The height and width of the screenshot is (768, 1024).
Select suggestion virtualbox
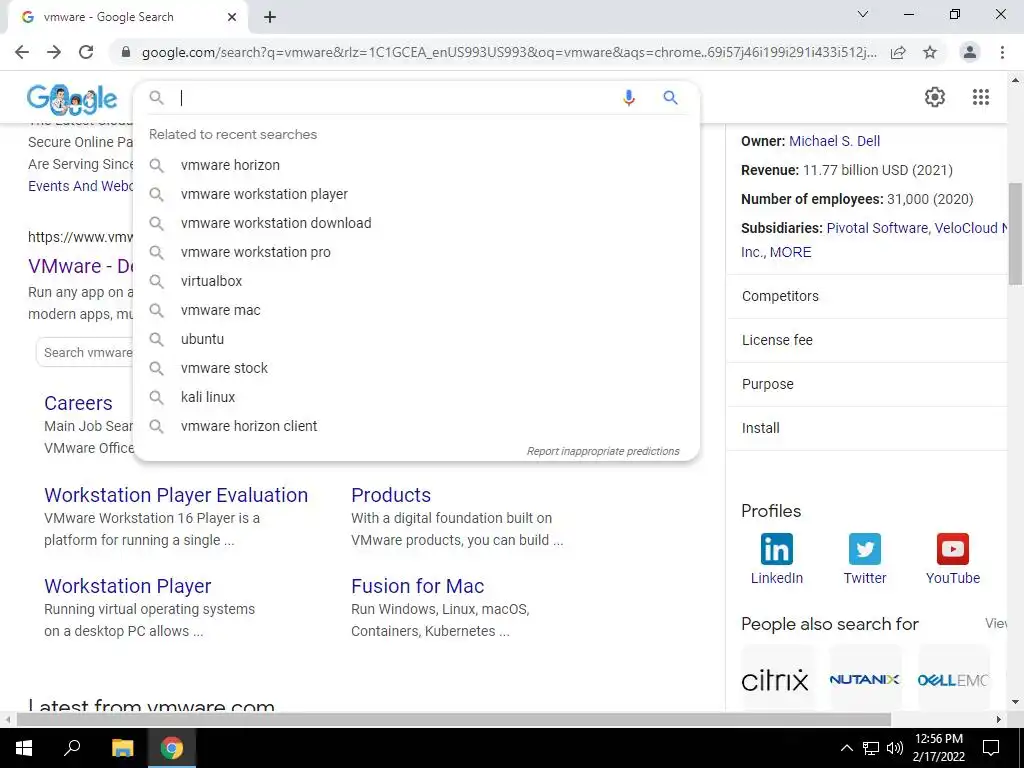pos(416,281)
